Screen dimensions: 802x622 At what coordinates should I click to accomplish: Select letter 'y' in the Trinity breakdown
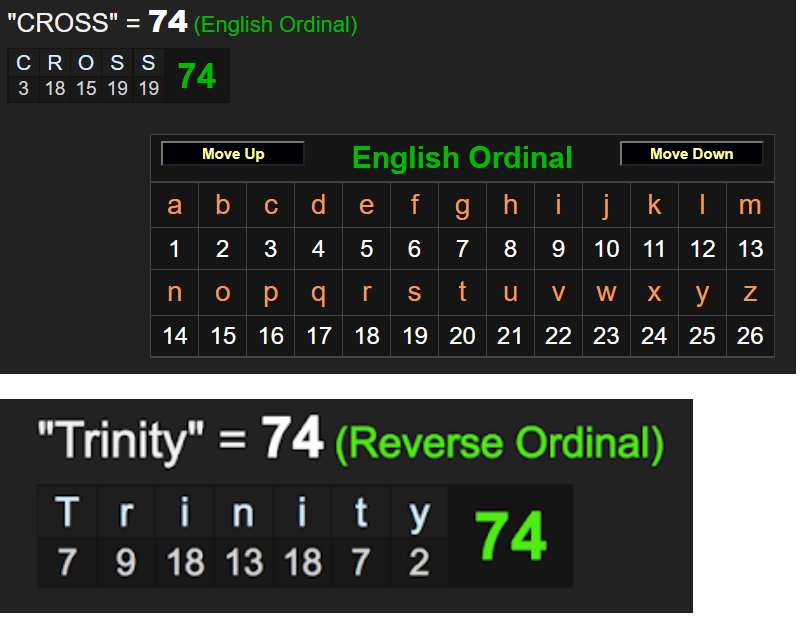419,514
